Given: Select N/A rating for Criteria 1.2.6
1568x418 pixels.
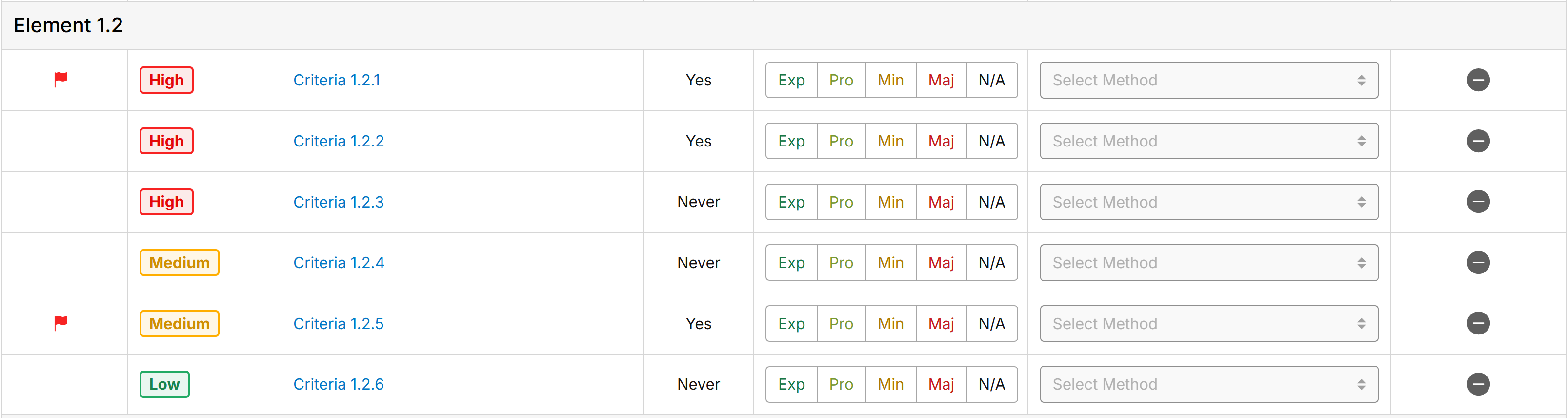Looking at the screenshot, I should pyautogui.click(x=991, y=384).
